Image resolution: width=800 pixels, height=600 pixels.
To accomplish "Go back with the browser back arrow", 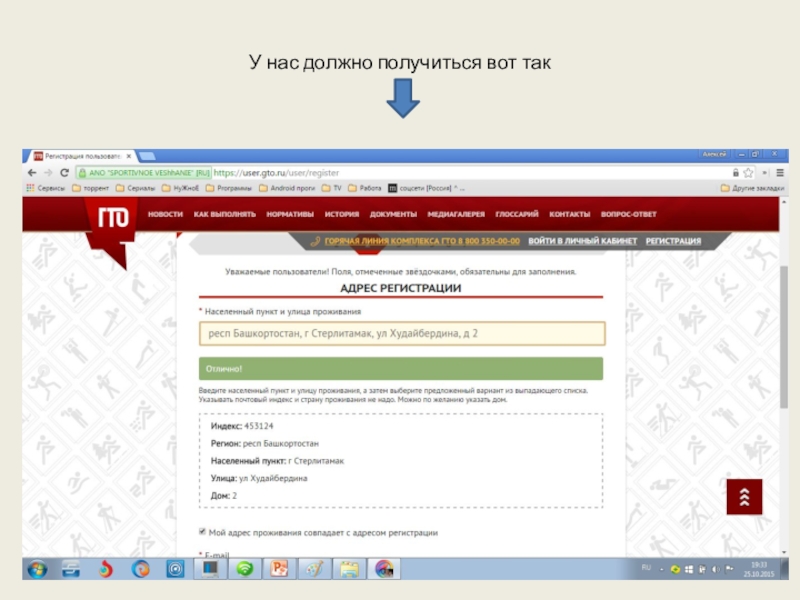I will click(32, 173).
